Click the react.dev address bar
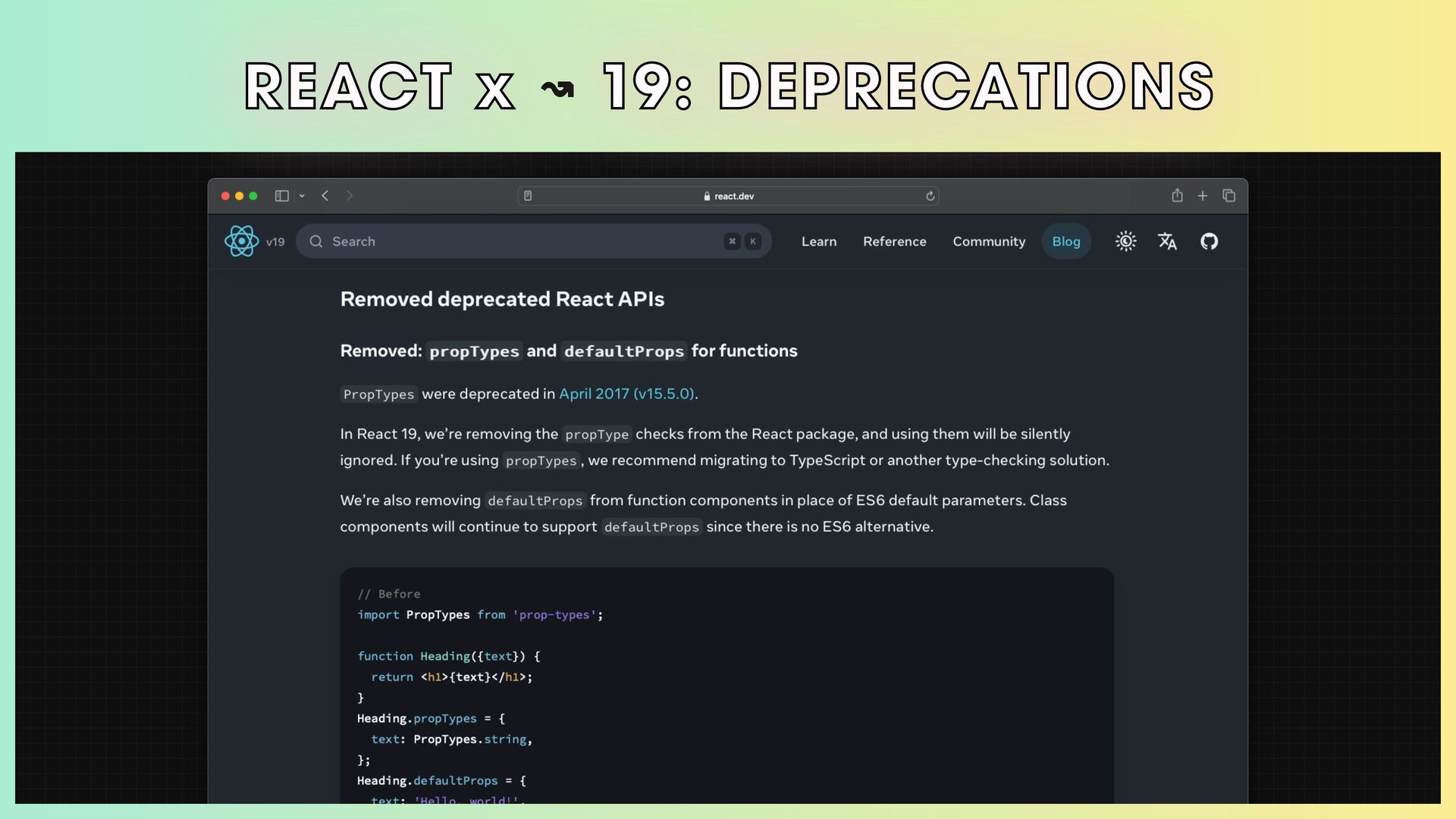Screen dimensions: 1456x819 tap(728, 196)
